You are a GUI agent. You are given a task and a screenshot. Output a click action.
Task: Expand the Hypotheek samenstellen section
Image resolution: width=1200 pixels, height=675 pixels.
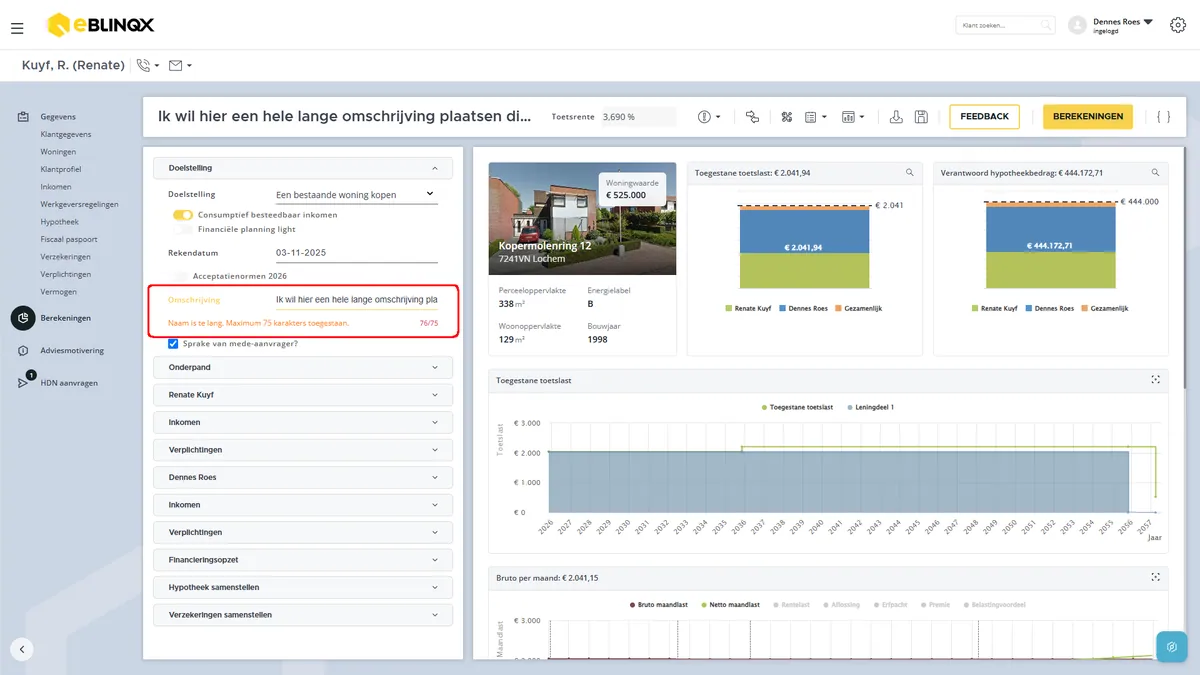[x=303, y=587]
